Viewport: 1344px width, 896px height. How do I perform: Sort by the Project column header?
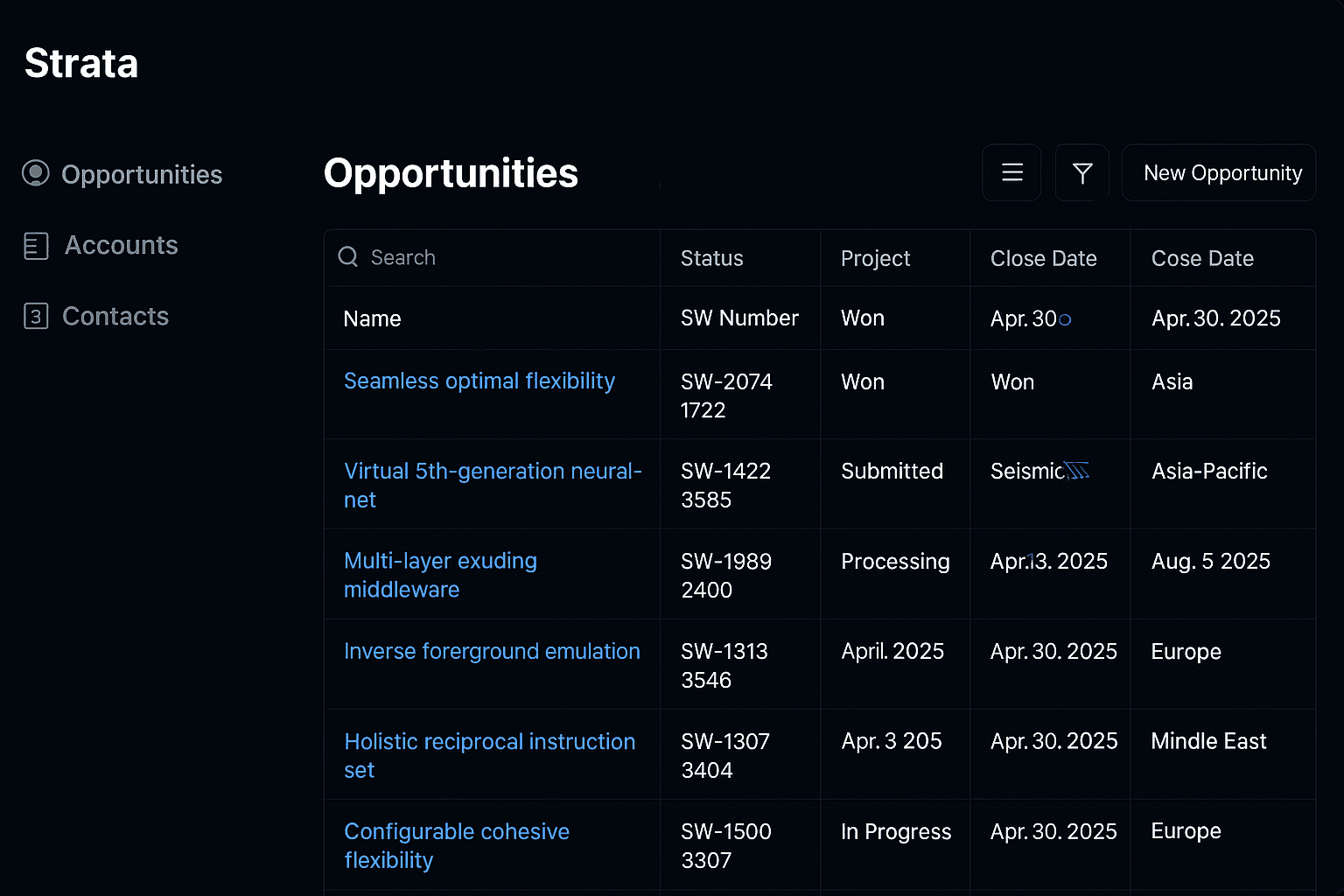[x=875, y=259]
